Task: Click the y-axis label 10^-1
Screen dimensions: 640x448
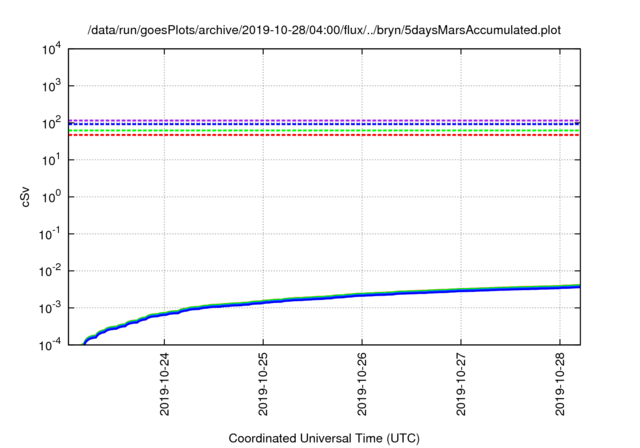Action: point(50,235)
